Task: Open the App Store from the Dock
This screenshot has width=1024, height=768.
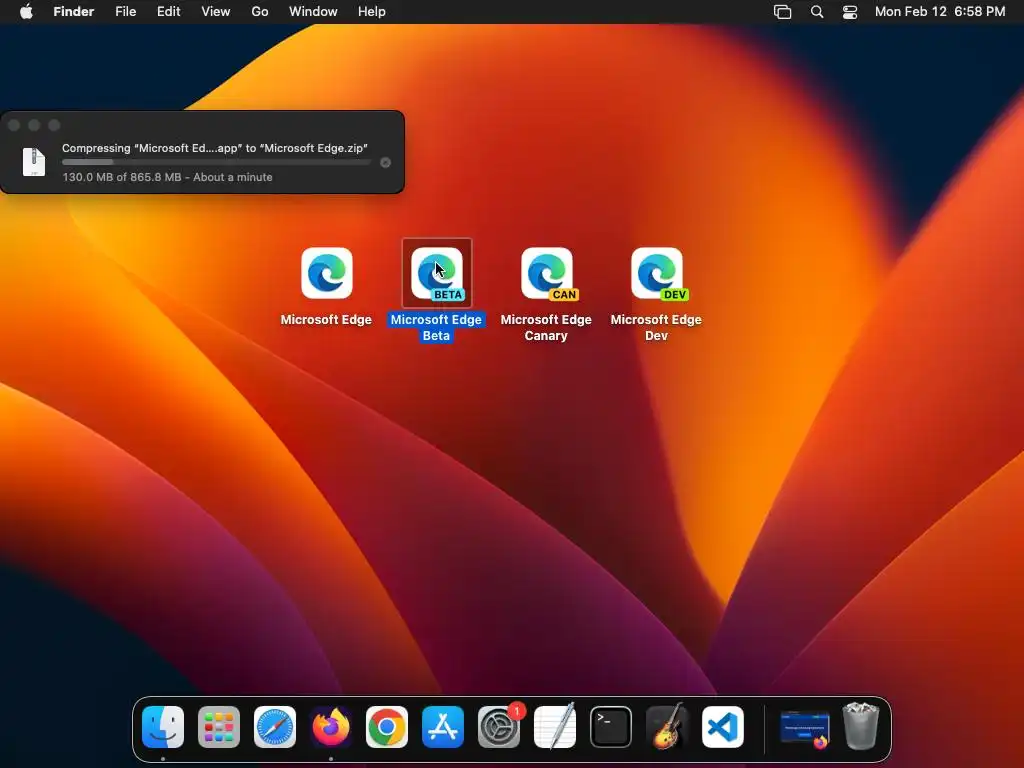Action: pyautogui.click(x=443, y=727)
